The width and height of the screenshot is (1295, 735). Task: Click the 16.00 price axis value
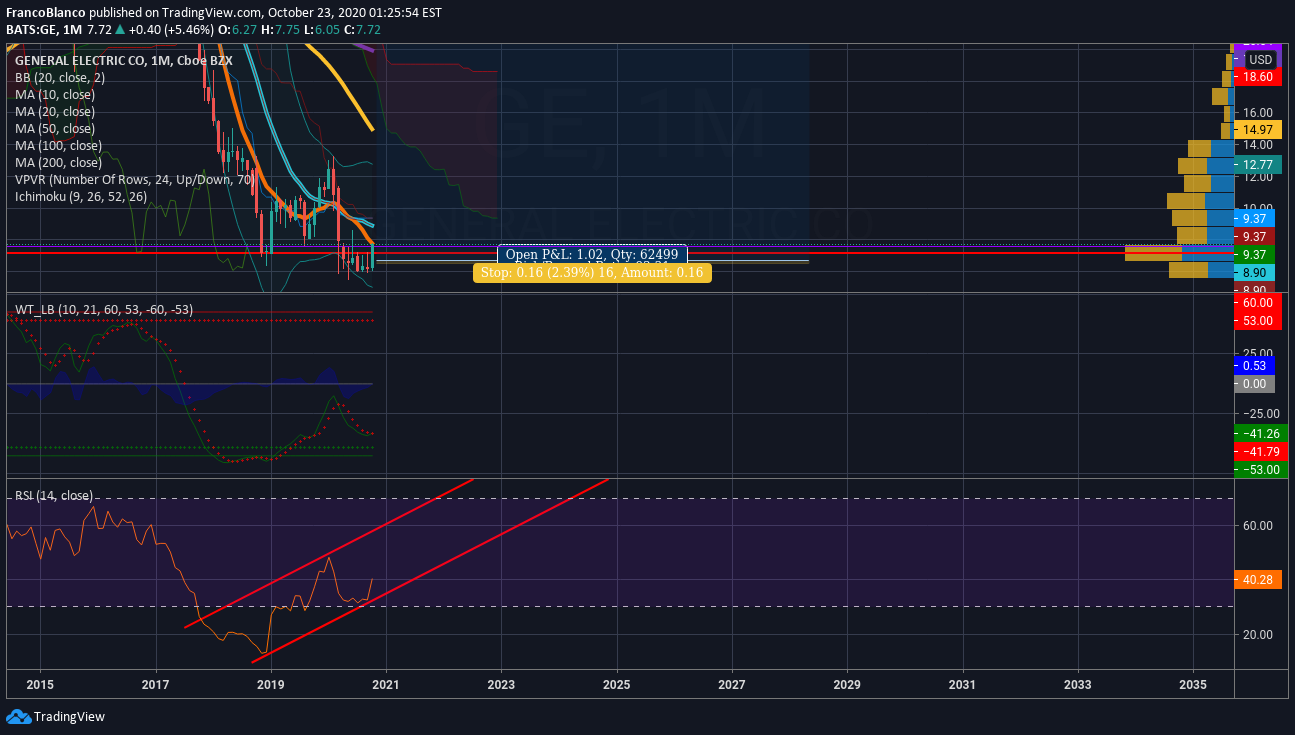[x=1259, y=112]
